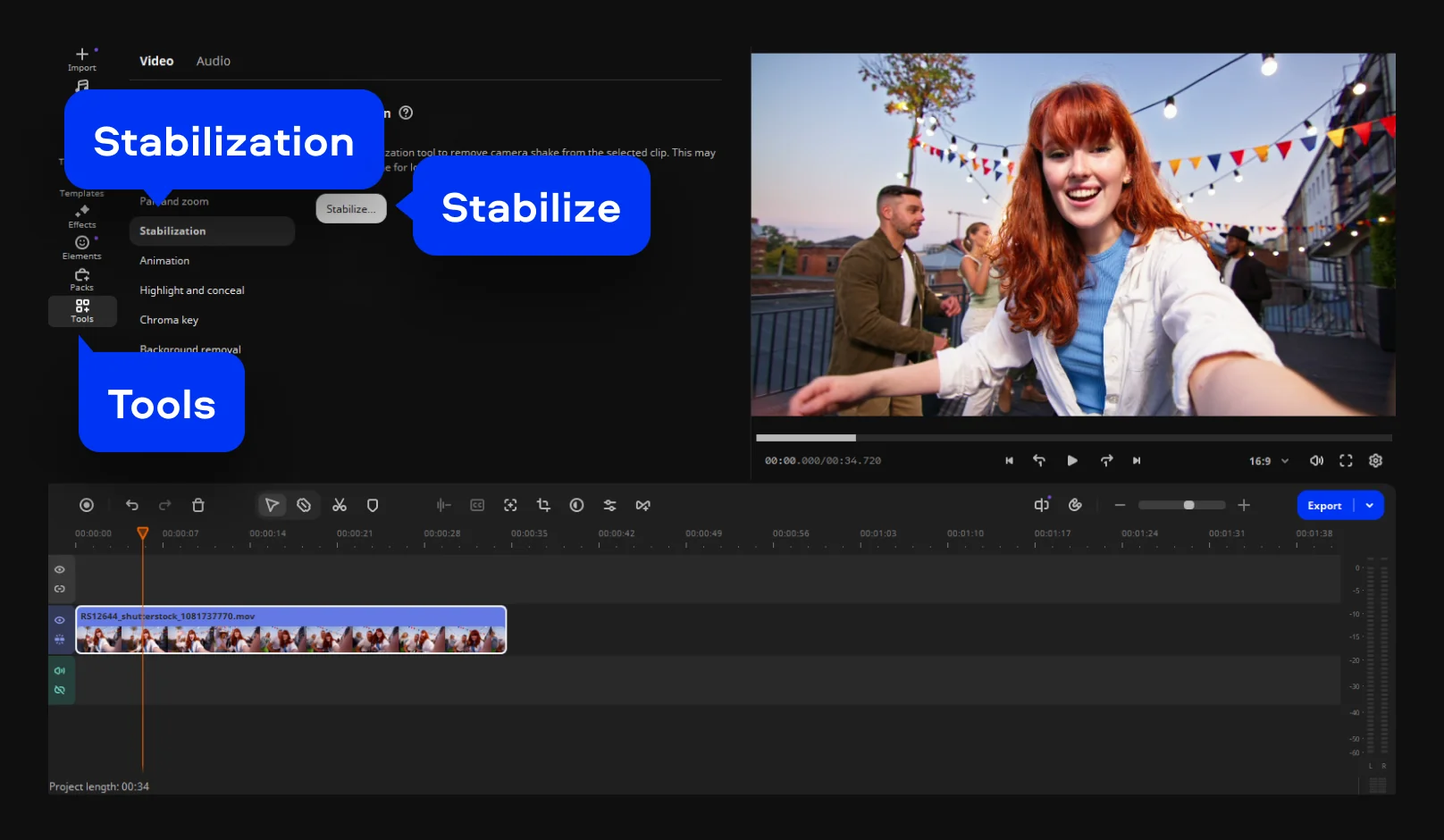Play the preview video
This screenshot has width=1444, height=840.
tap(1072, 461)
